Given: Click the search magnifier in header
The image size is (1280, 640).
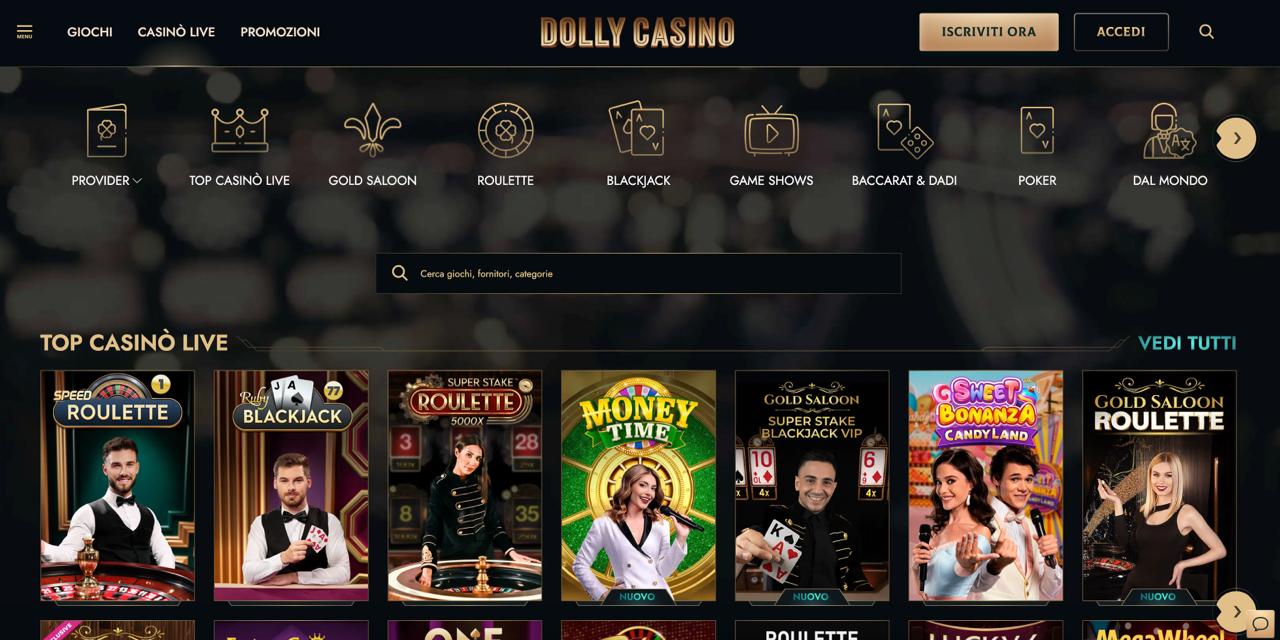Looking at the screenshot, I should (x=1206, y=32).
